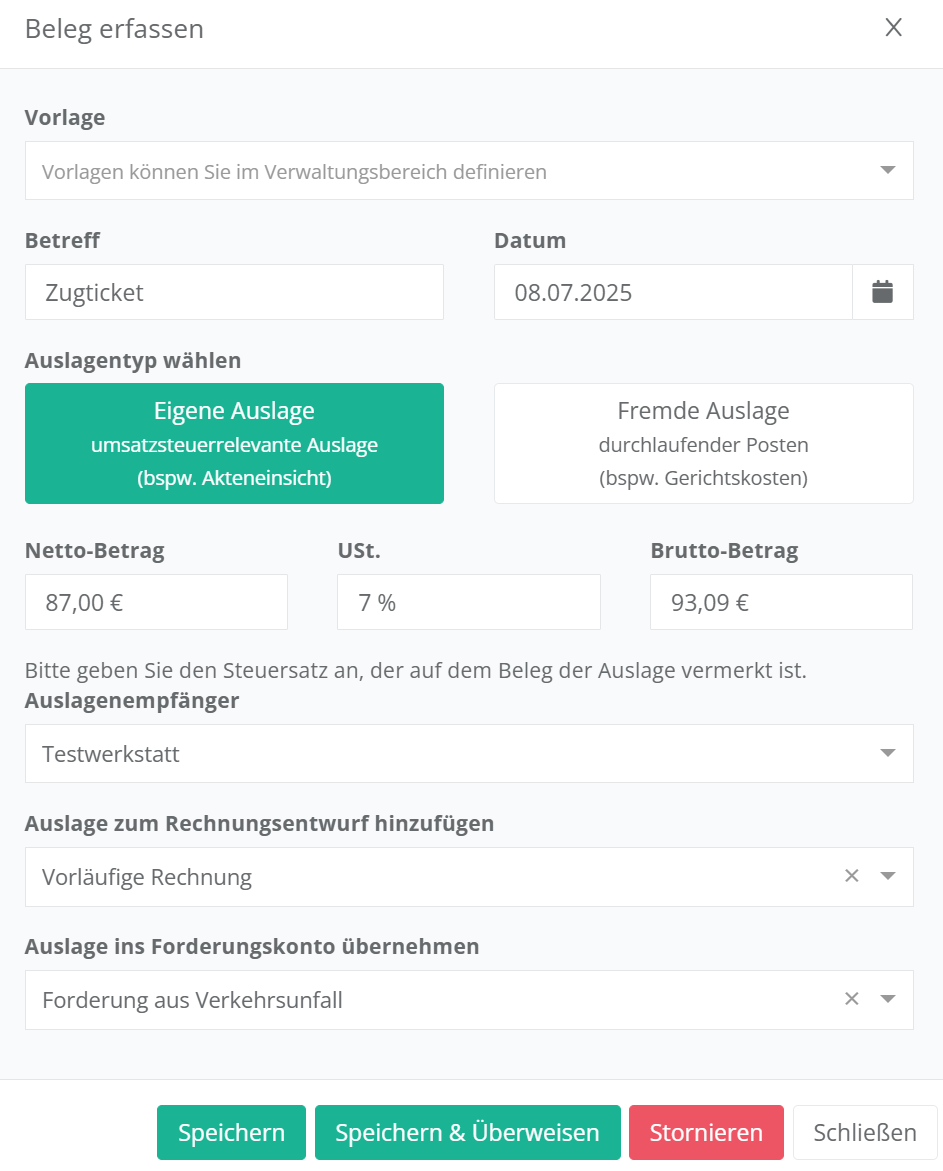Edit the Brutto-Betrag amount field

[781, 602]
